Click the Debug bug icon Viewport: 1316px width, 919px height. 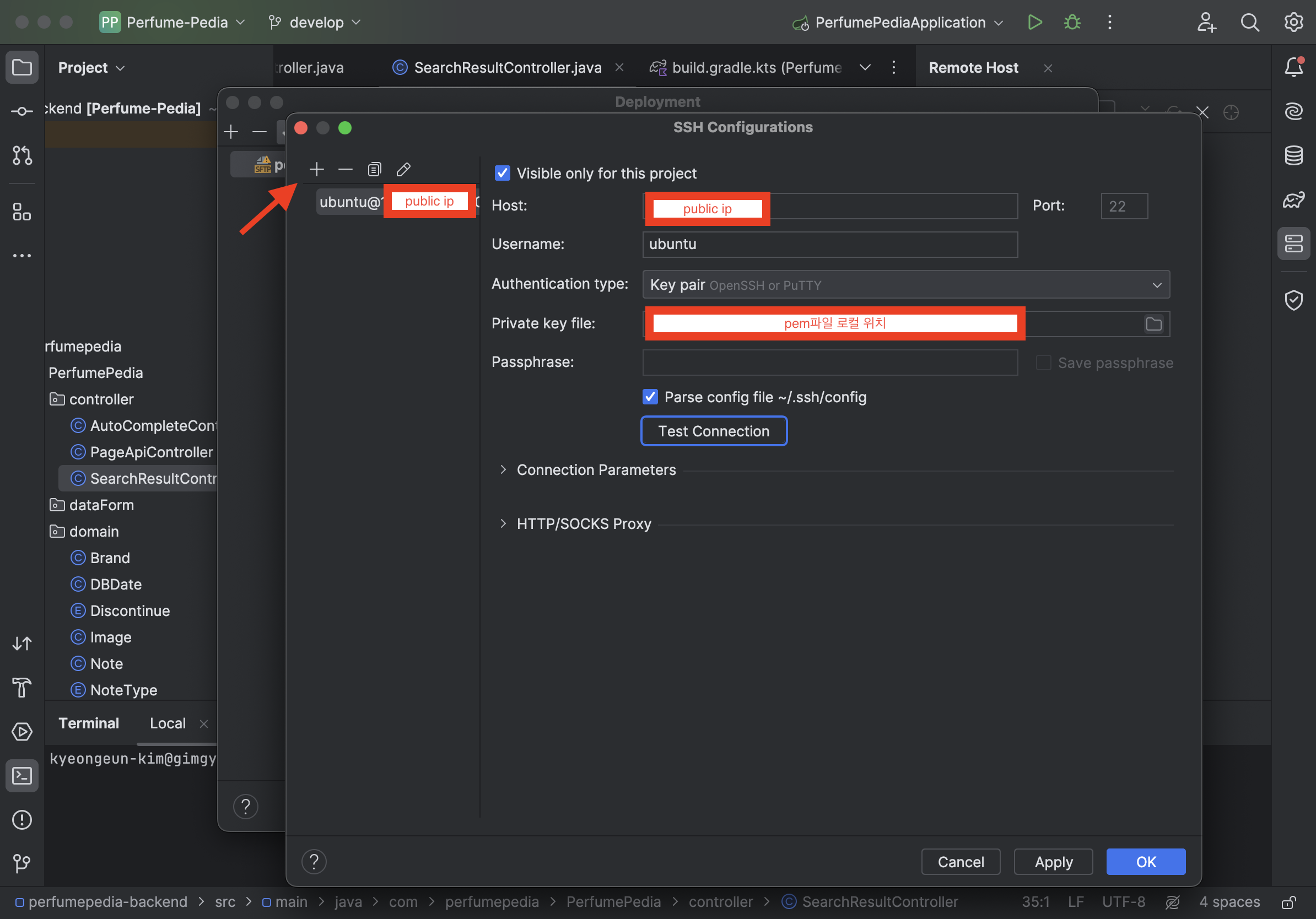point(1072,23)
